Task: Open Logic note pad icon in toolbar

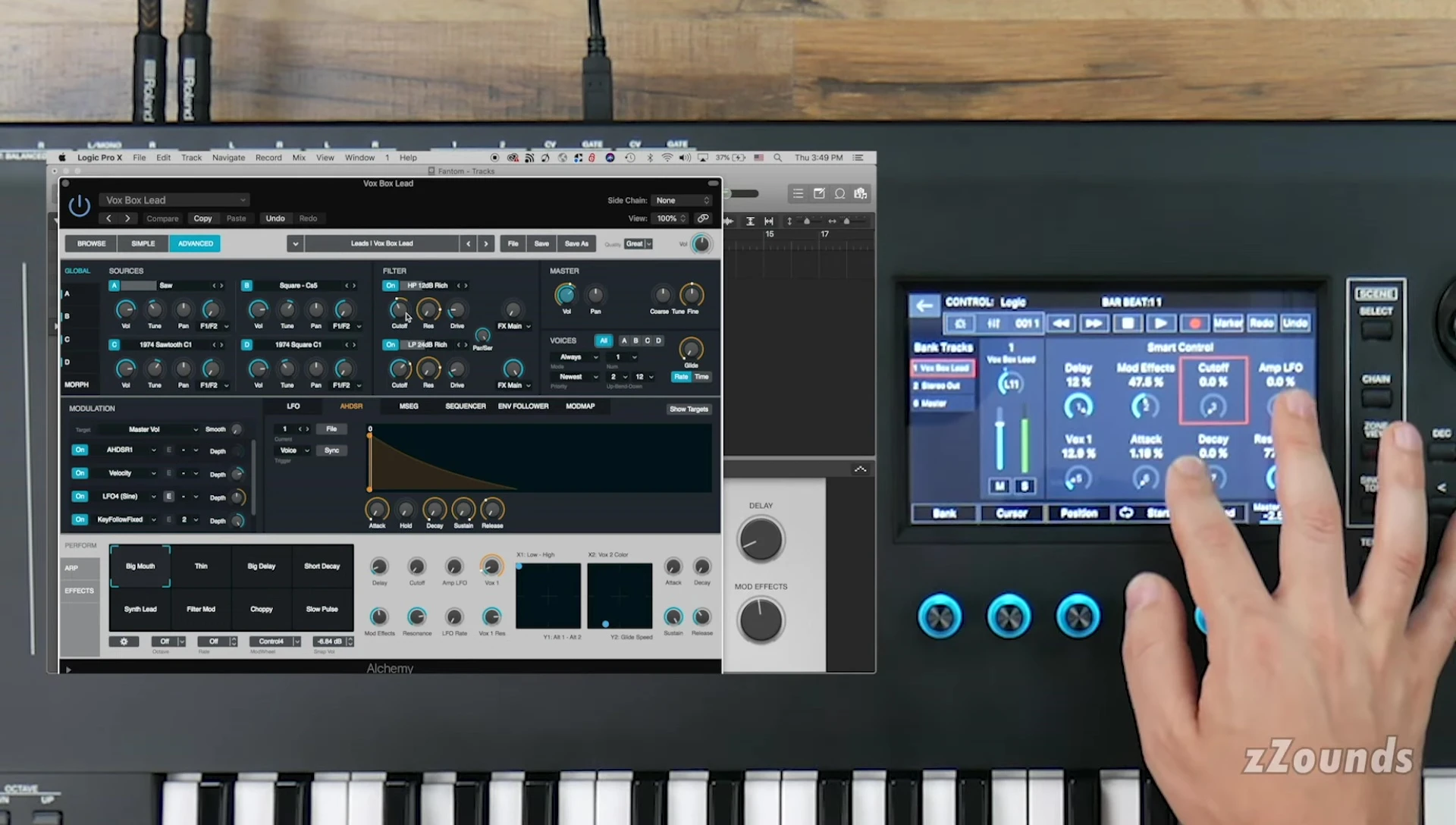Action: coord(819,194)
